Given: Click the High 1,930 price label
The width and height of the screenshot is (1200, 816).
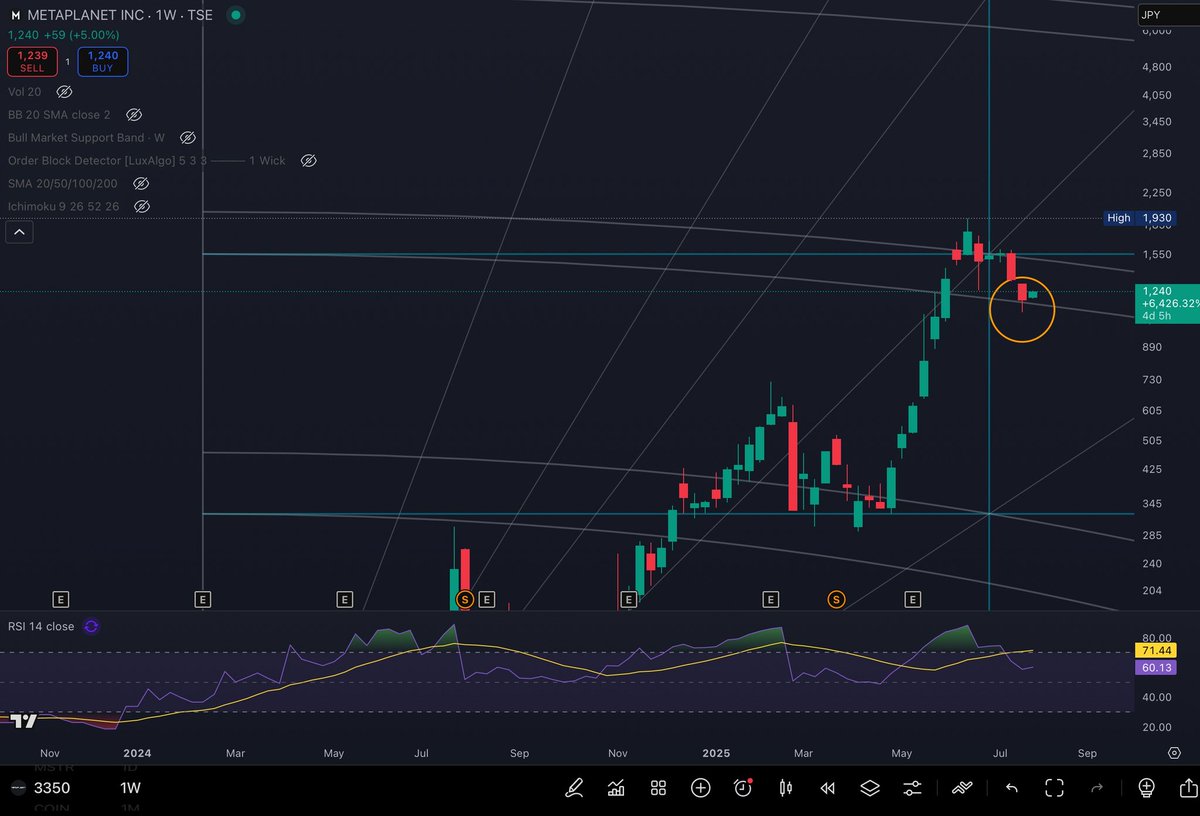Looking at the screenshot, I should pos(1140,218).
